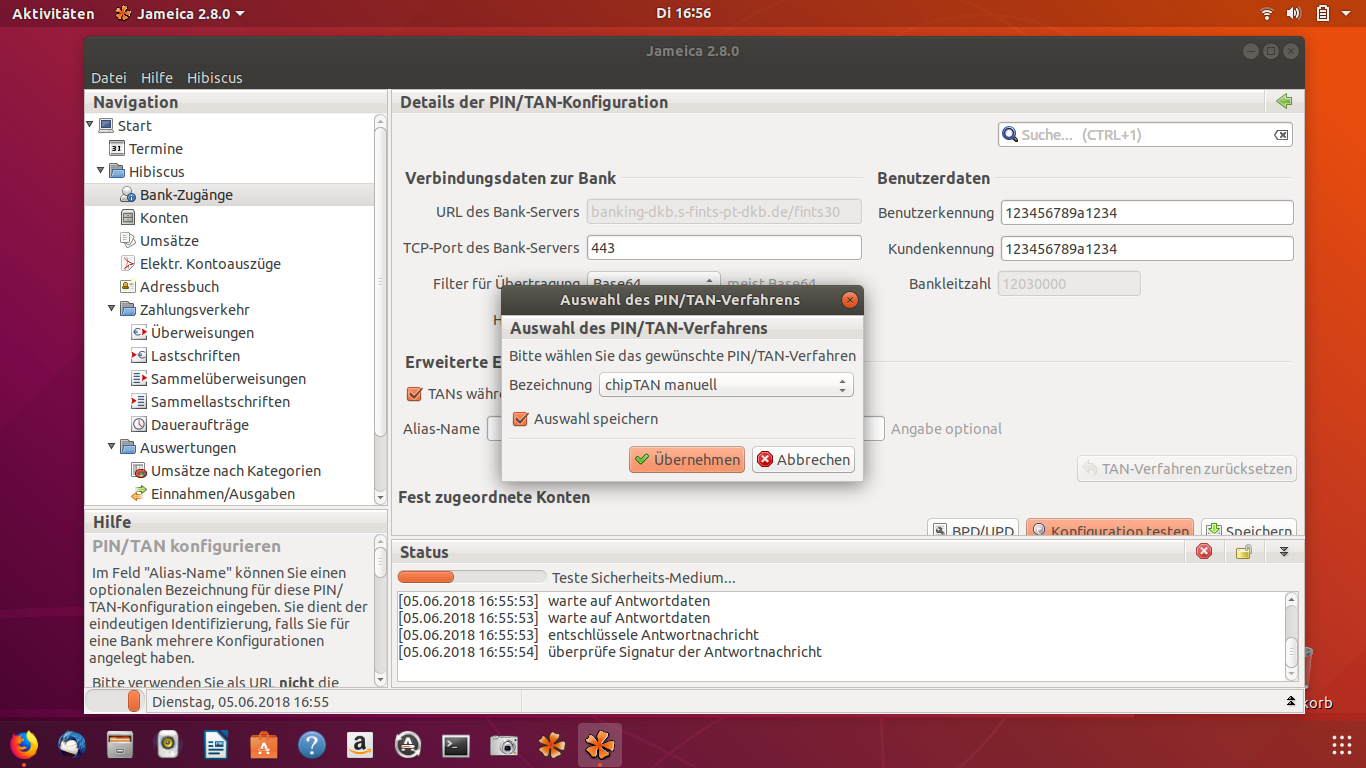The width and height of the screenshot is (1366, 768).
Task: Open the Konten entry in navigation
Action: click(154, 217)
